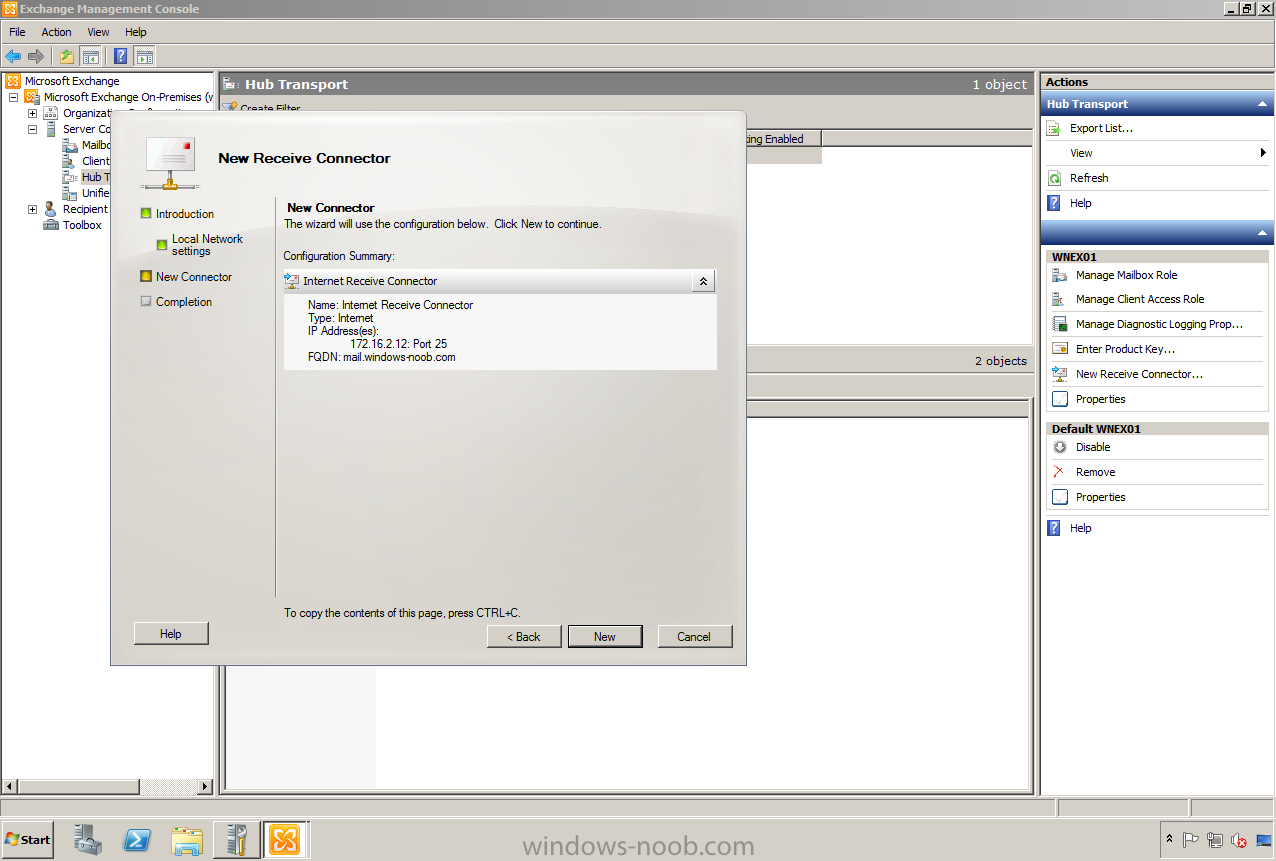The height and width of the screenshot is (861, 1276).
Task: Collapse the Internet Receive Connector summary chevron
Action: (703, 281)
